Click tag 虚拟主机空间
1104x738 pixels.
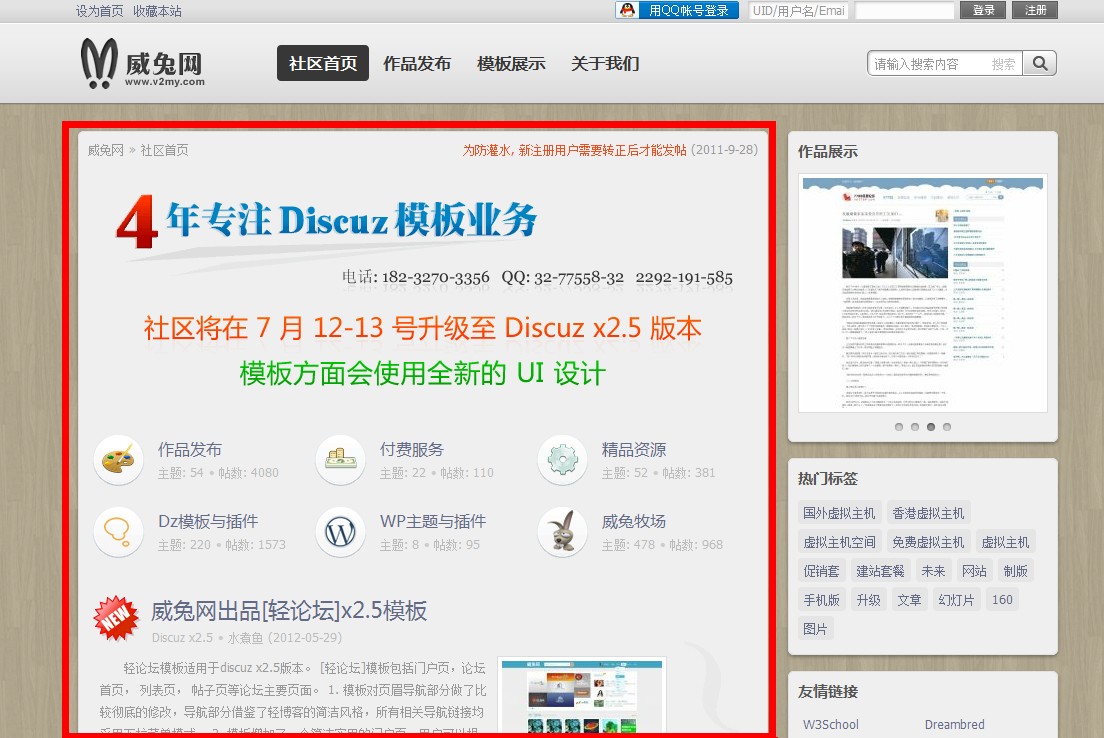[x=839, y=542]
